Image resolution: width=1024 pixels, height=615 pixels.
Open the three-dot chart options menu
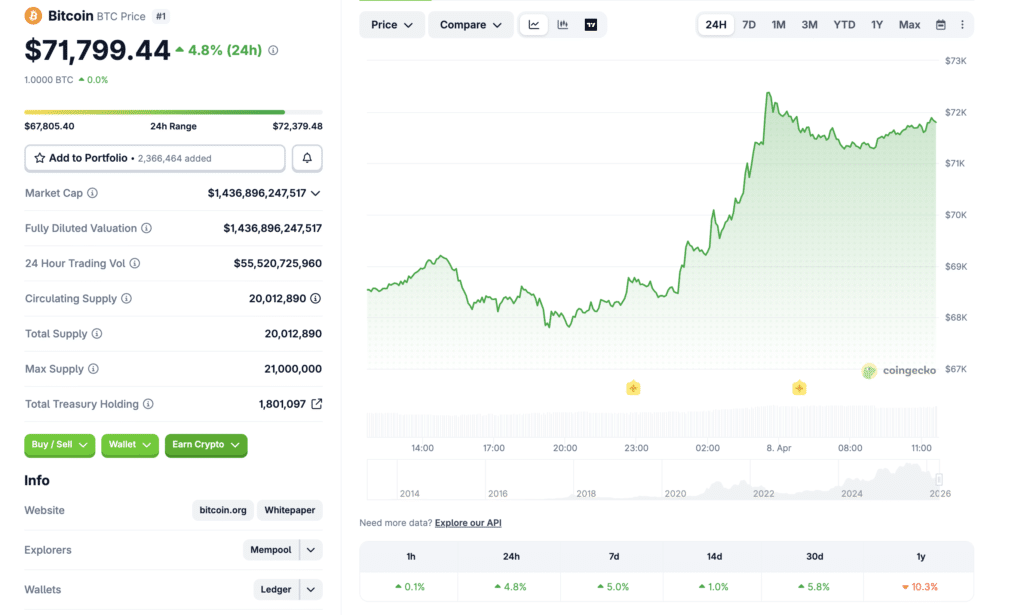962,24
